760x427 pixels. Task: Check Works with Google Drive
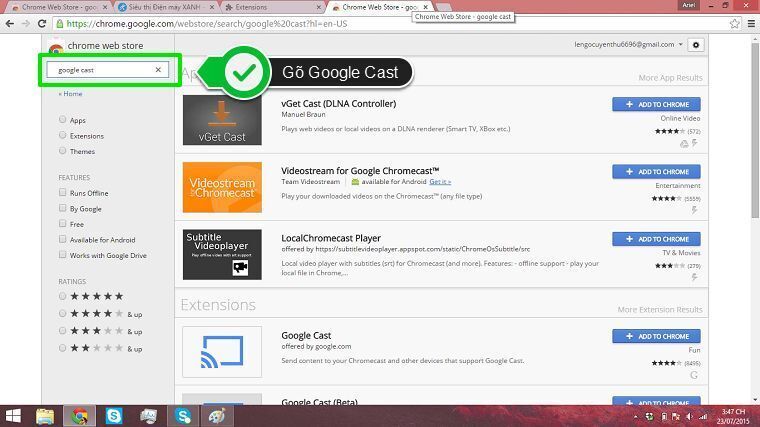63,254
